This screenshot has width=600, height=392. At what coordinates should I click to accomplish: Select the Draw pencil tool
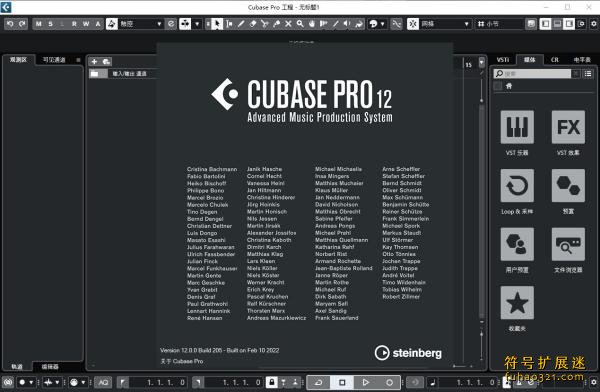[x=241, y=24]
